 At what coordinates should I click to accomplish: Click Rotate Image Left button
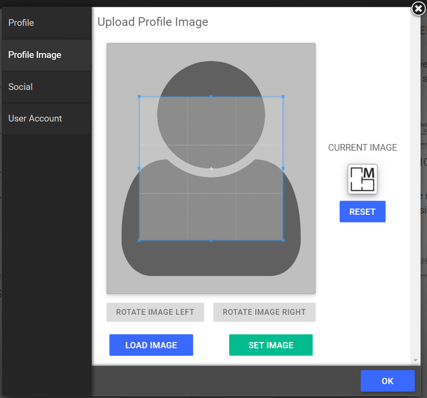click(x=155, y=312)
